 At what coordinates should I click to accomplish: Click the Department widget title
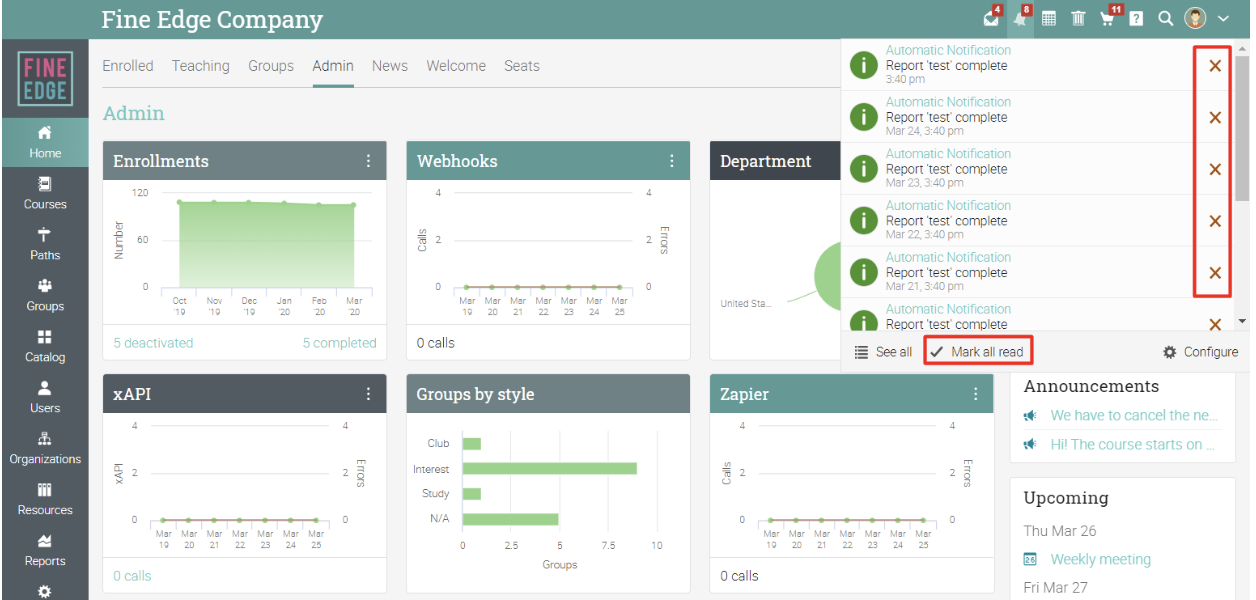tap(765, 161)
